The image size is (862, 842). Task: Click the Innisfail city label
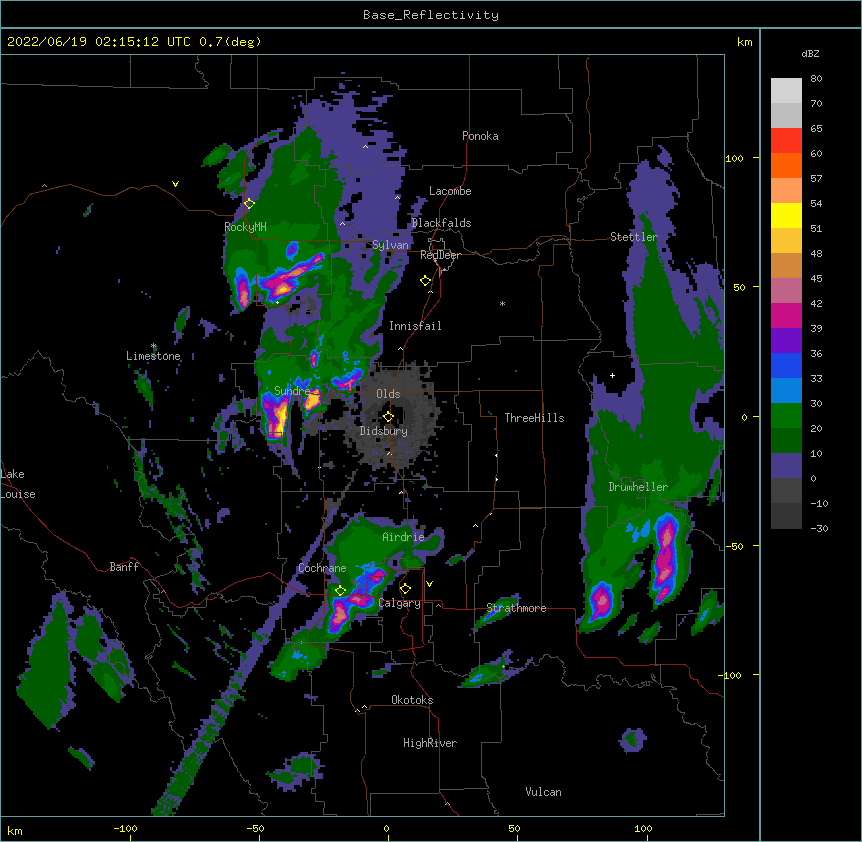click(415, 326)
